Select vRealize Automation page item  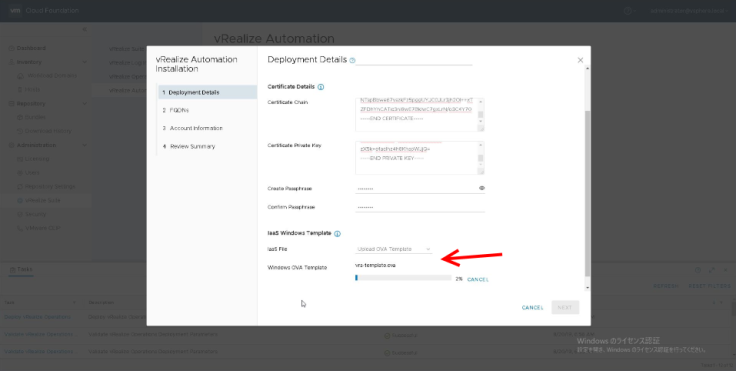pyautogui.click(x=127, y=90)
